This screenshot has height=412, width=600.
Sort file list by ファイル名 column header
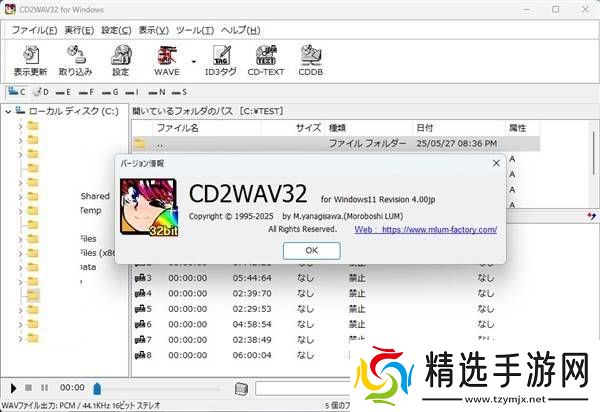pos(177,128)
